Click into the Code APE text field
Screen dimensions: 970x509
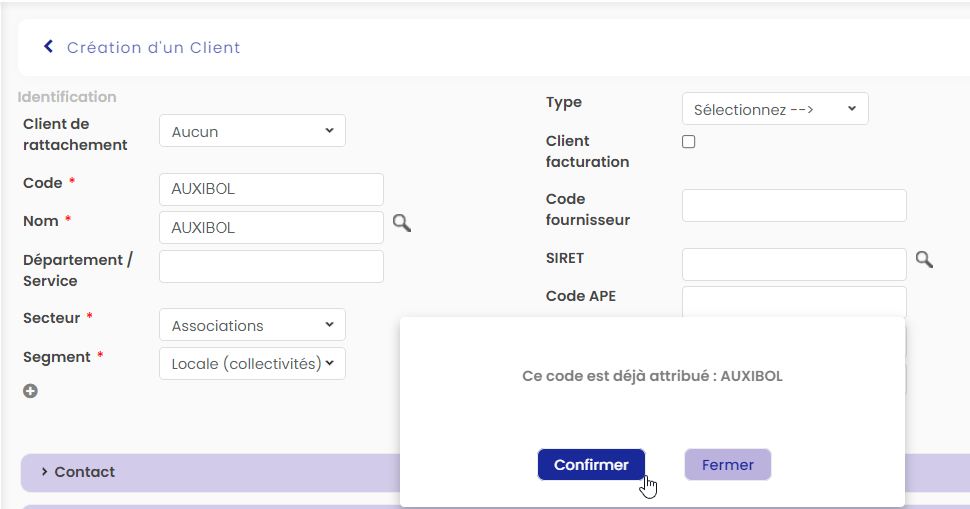pyautogui.click(x=793, y=301)
